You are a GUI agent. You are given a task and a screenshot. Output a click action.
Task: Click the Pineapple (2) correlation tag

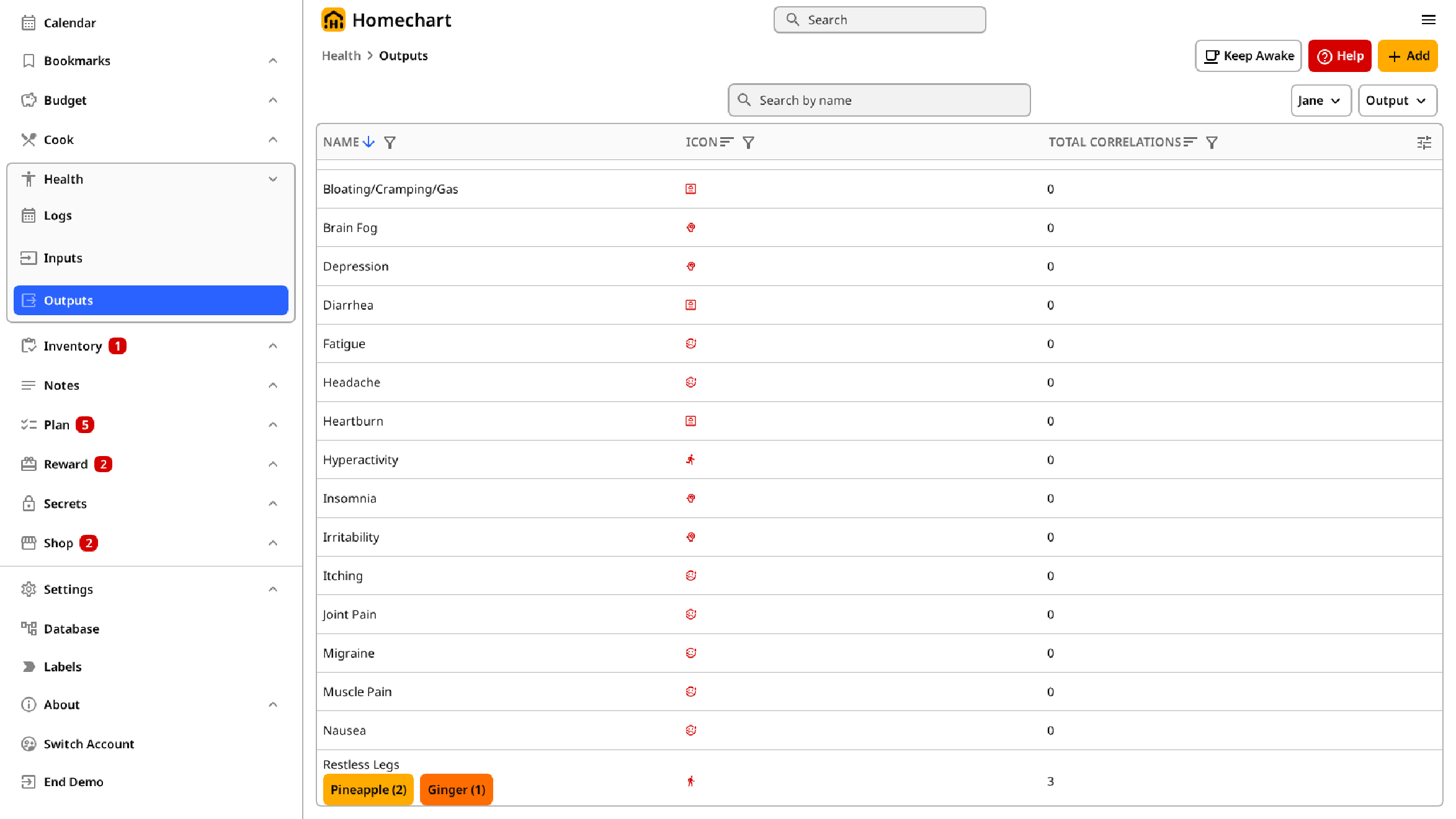click(x=368, y=790)
